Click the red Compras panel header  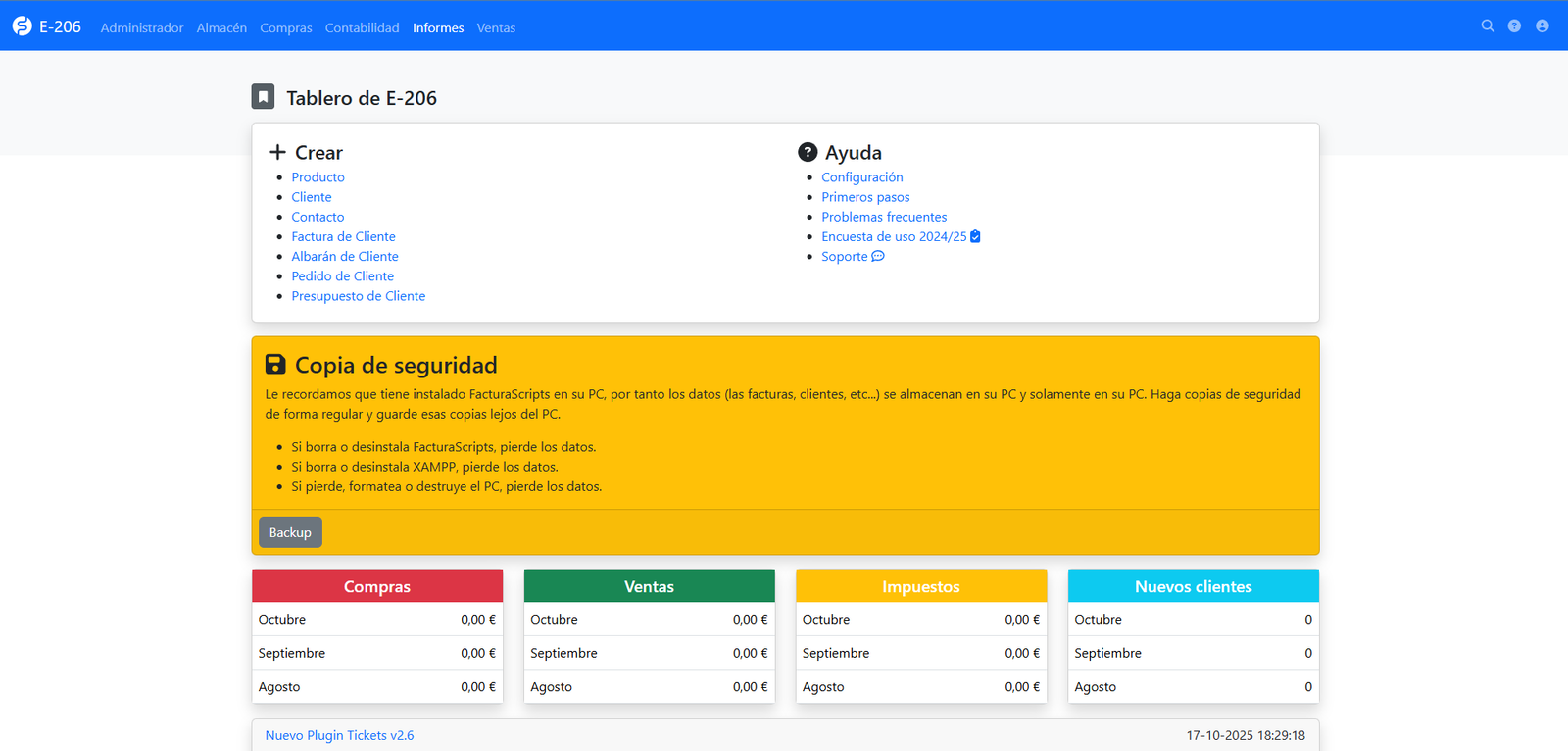[377, 586]
